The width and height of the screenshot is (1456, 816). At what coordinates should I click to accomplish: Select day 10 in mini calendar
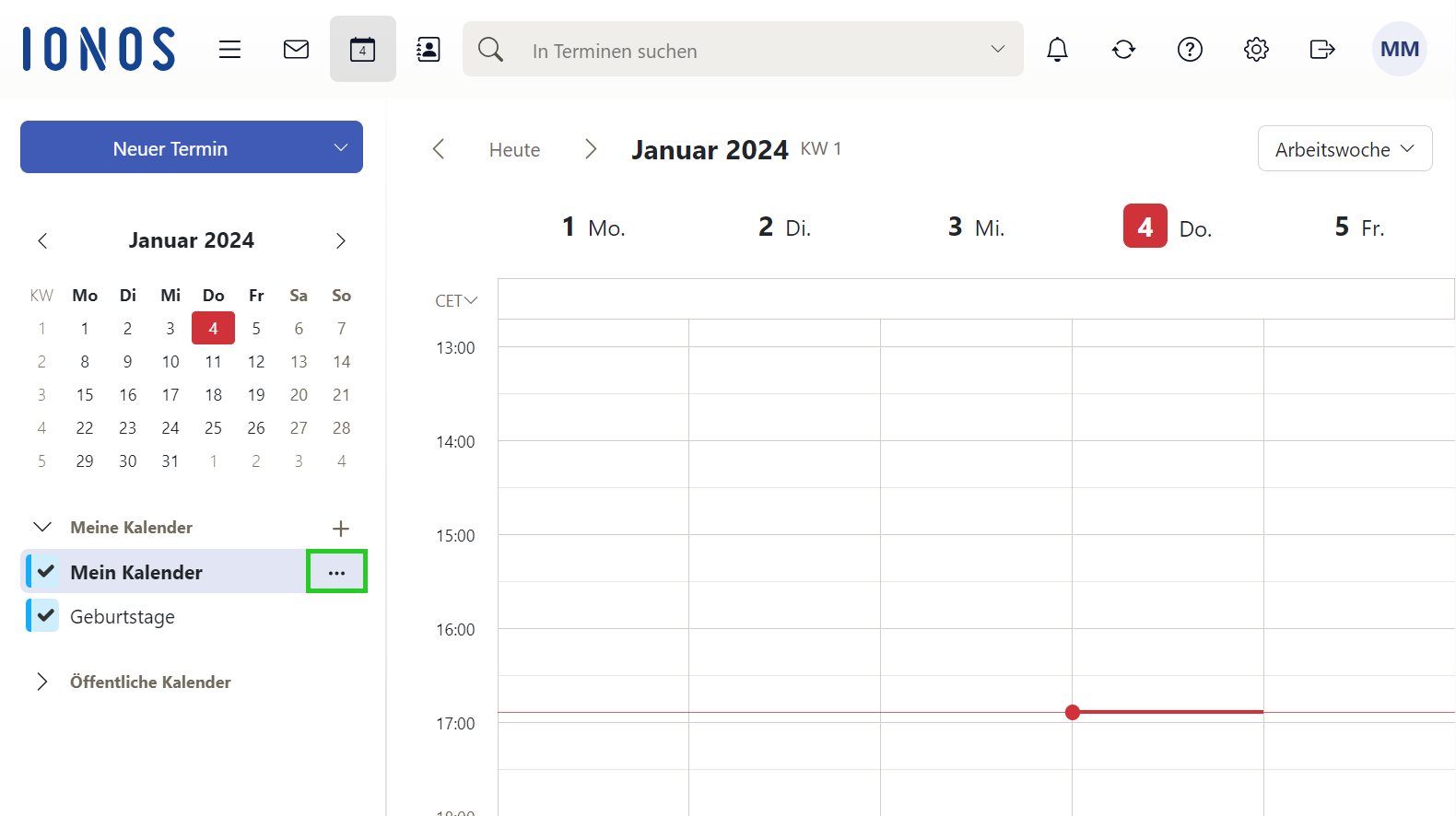[170, 361]
